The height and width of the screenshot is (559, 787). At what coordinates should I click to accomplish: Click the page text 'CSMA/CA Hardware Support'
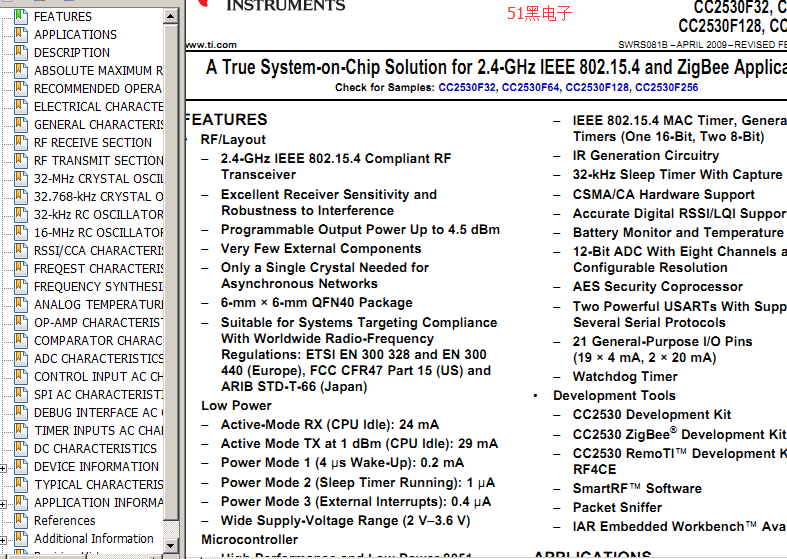(x=664, y=195)
